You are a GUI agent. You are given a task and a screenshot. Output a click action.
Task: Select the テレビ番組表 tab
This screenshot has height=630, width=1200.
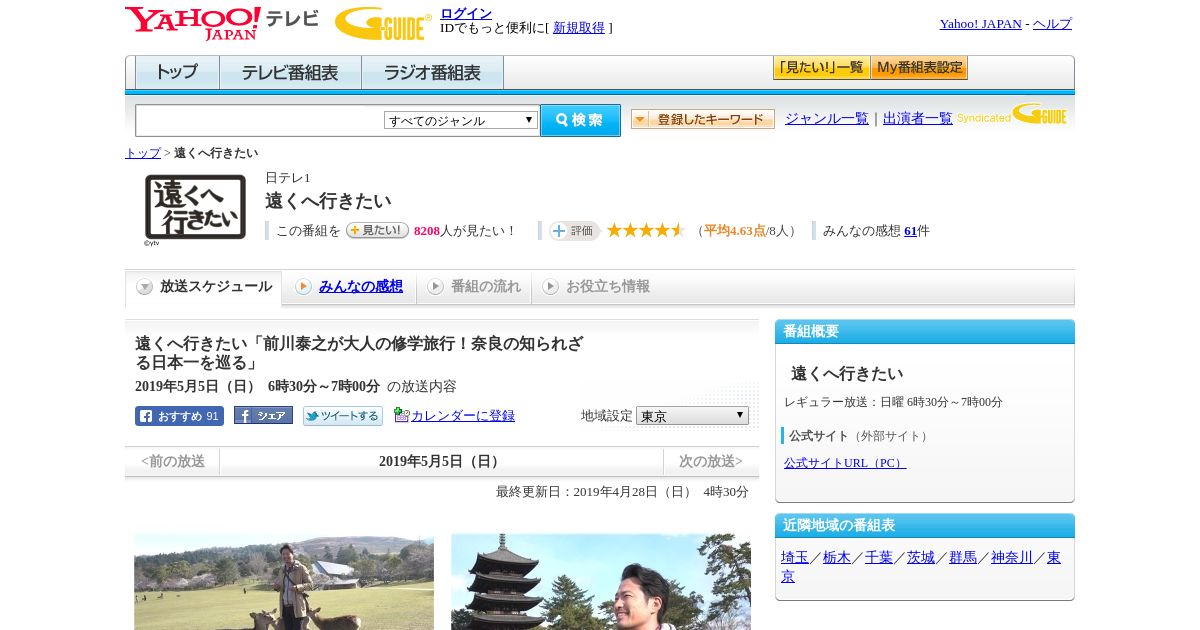pos(290,73)
